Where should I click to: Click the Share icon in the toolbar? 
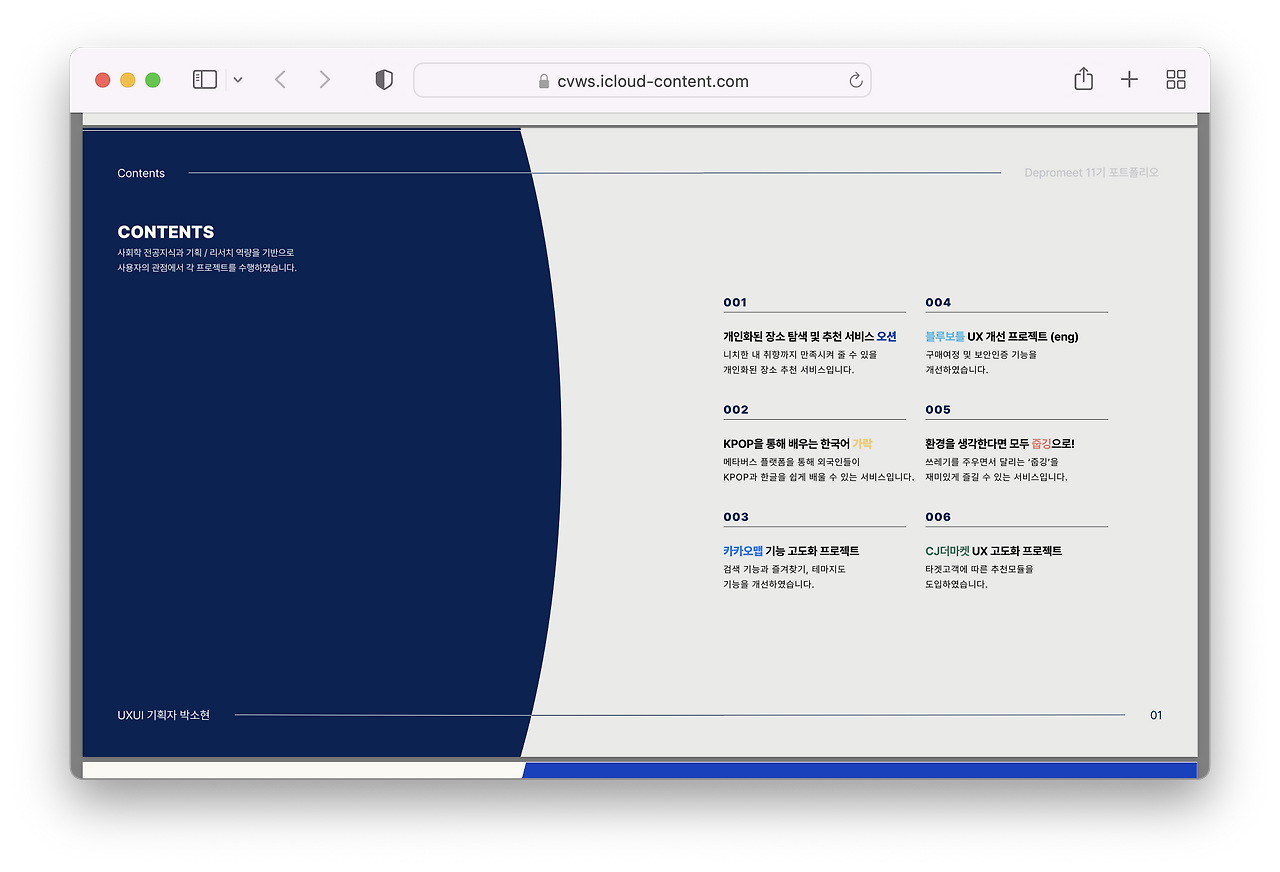point(1082,79)
